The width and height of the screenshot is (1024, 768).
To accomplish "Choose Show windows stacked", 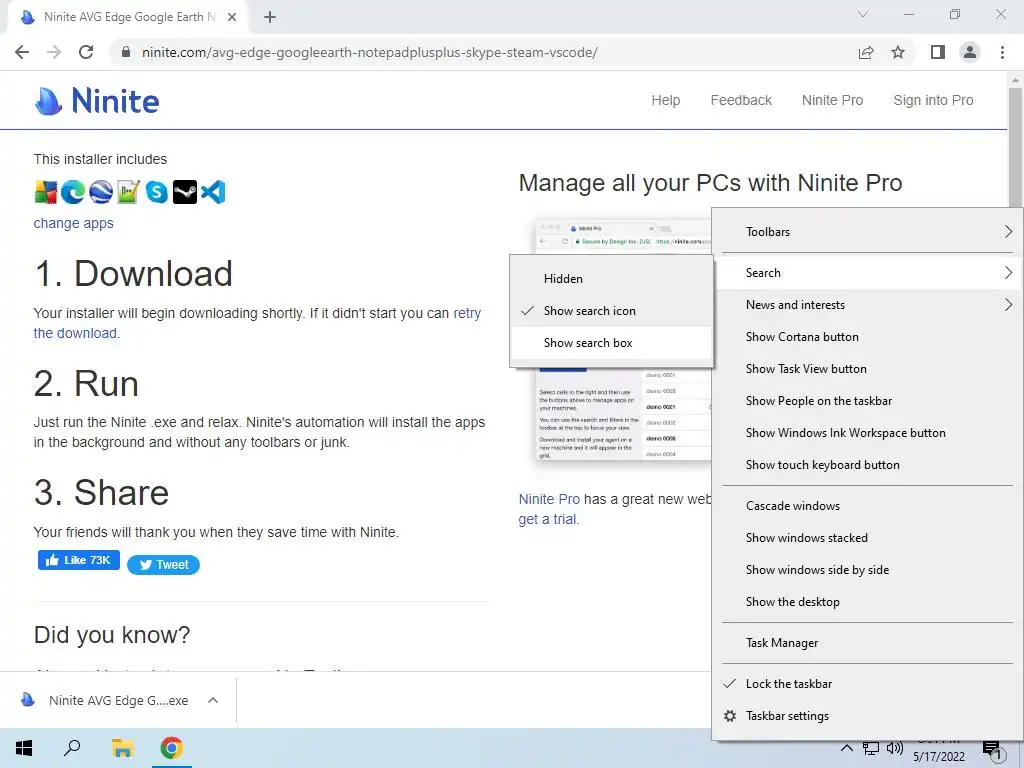I will tap(867, 538).
